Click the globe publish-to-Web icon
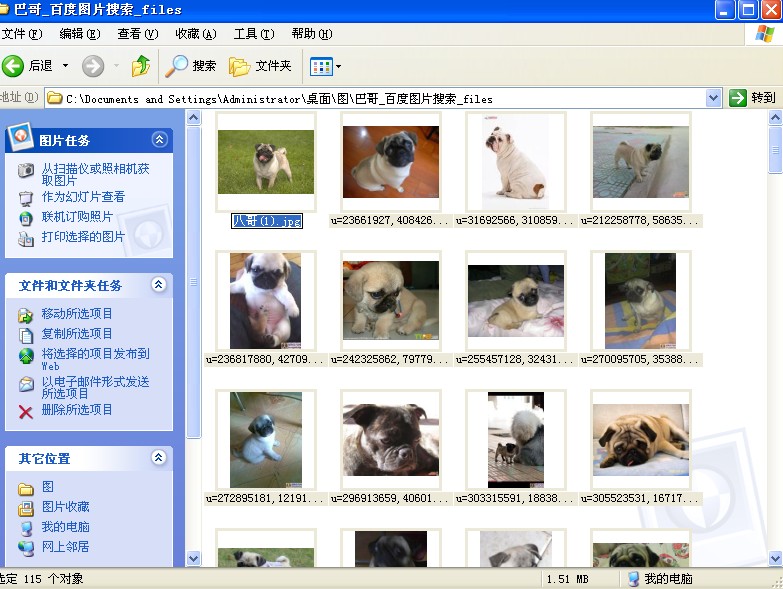This screenshot has width=783, height=589. pyautogui.click(x=25, y=356)
